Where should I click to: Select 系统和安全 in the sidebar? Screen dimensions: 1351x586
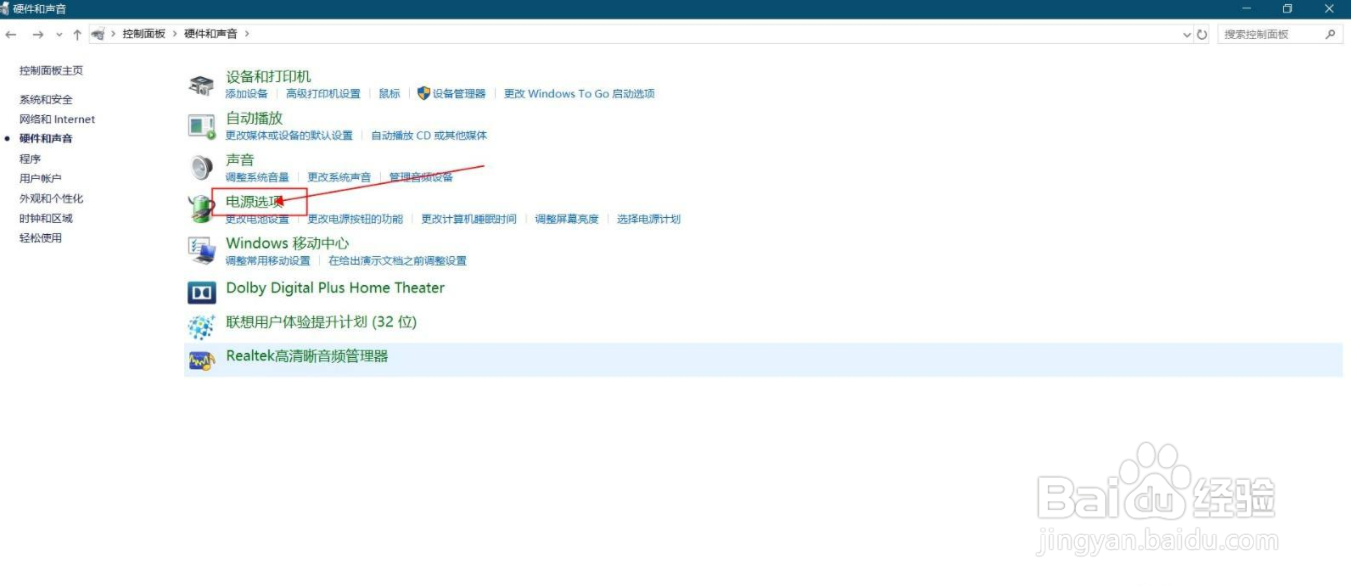[x=44, y=99]
